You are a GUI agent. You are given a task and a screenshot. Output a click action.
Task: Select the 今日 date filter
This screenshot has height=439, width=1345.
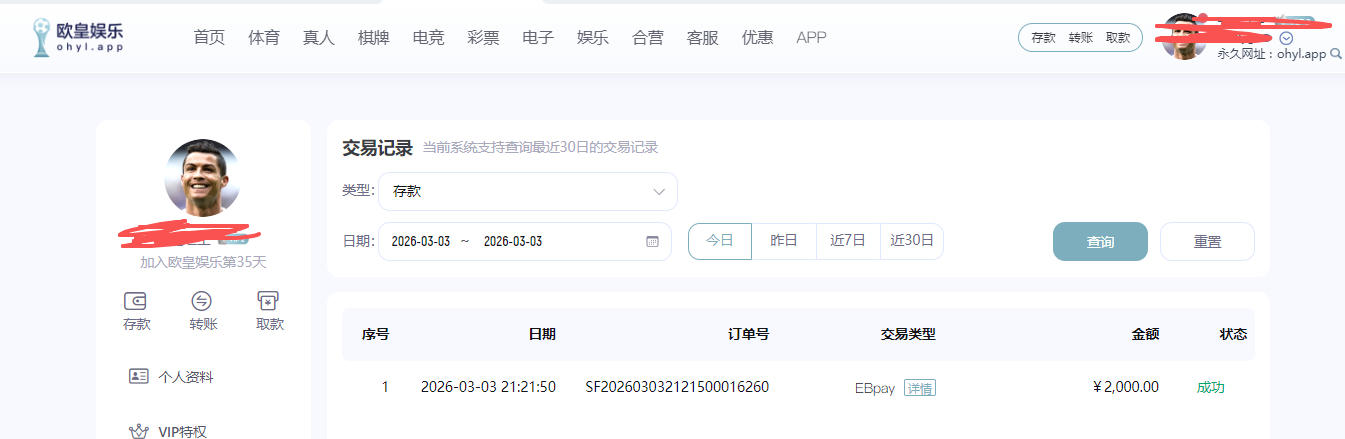720,241
